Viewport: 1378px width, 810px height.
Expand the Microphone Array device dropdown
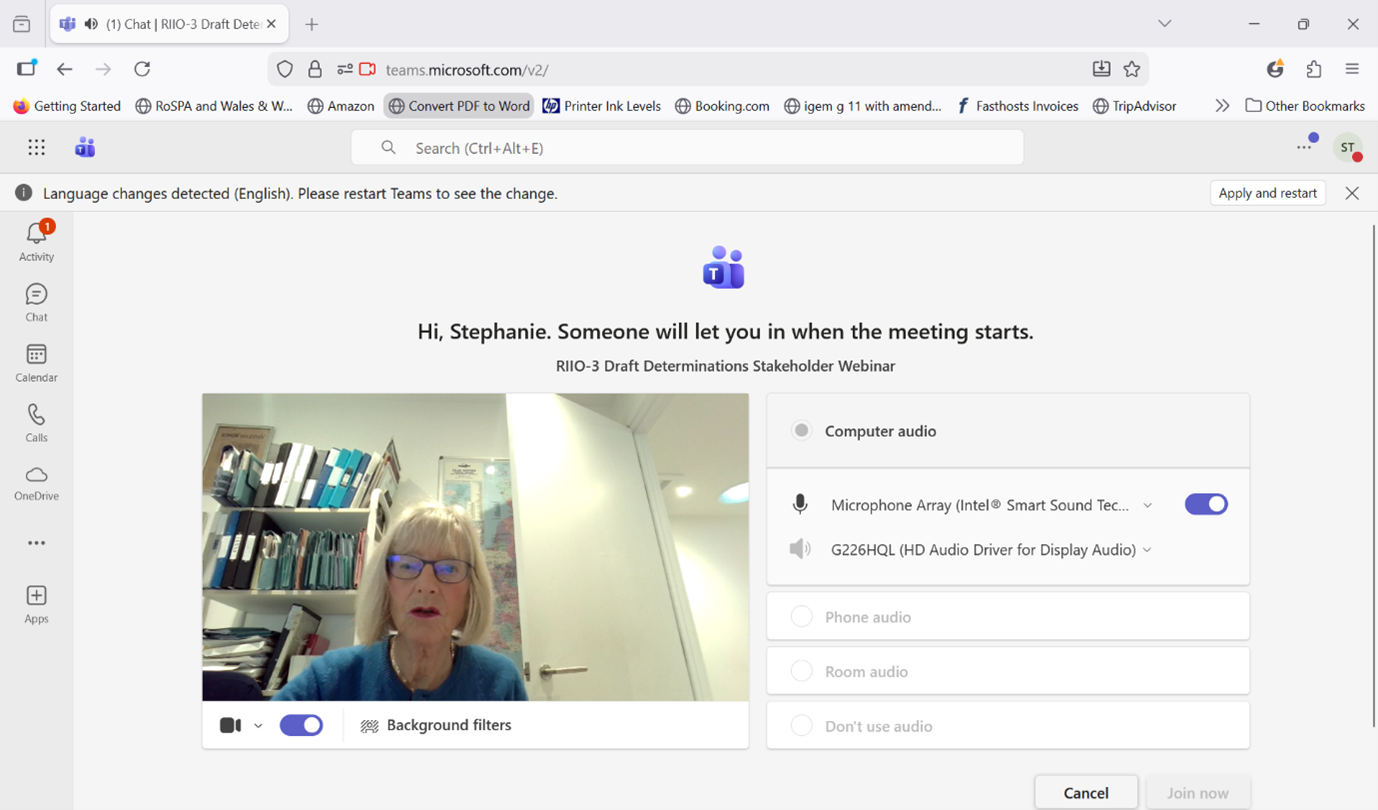click(x=1147, y=506)
